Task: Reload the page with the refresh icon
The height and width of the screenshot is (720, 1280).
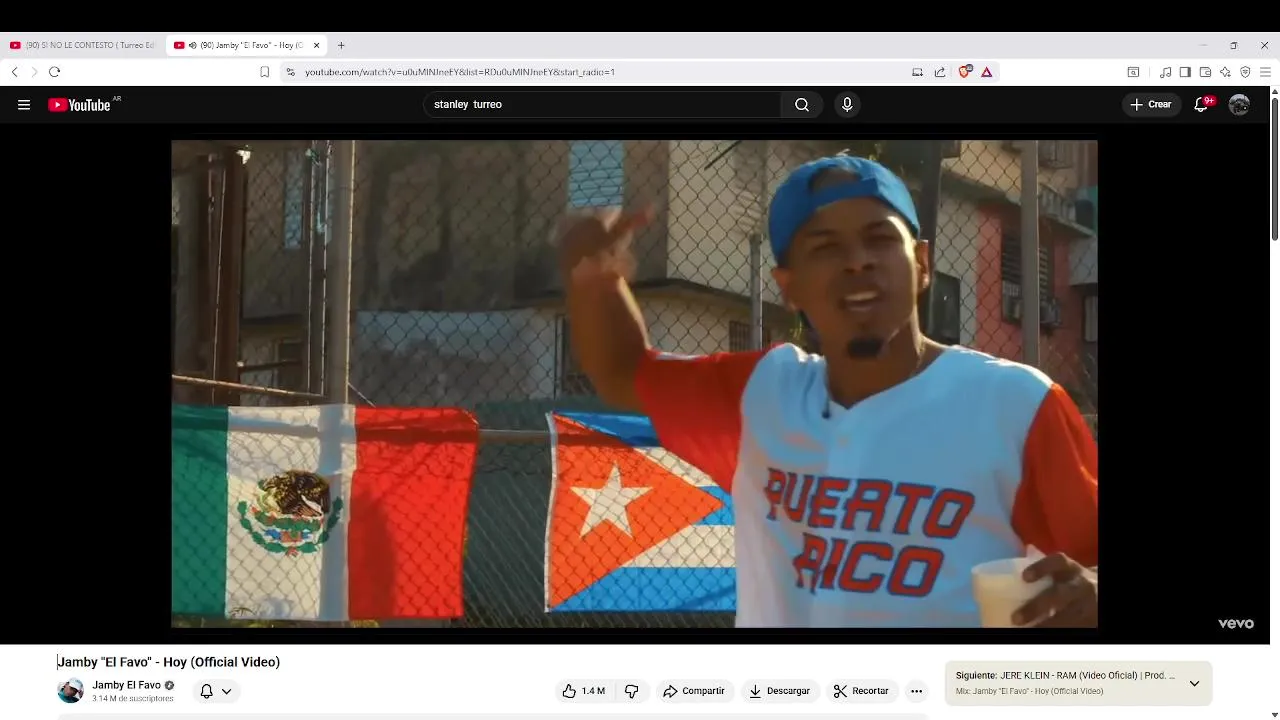Action: [x=55, y=72]
